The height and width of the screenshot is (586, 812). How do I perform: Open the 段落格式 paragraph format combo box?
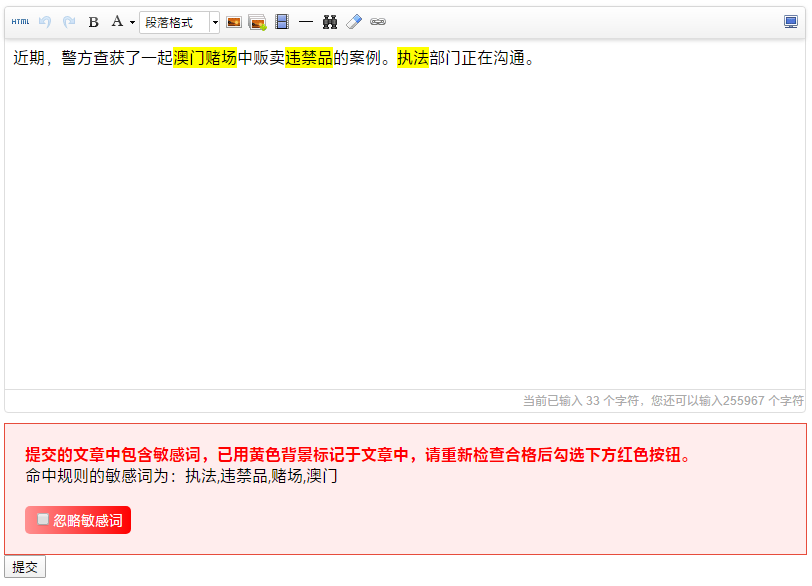(x=179, y=22)
